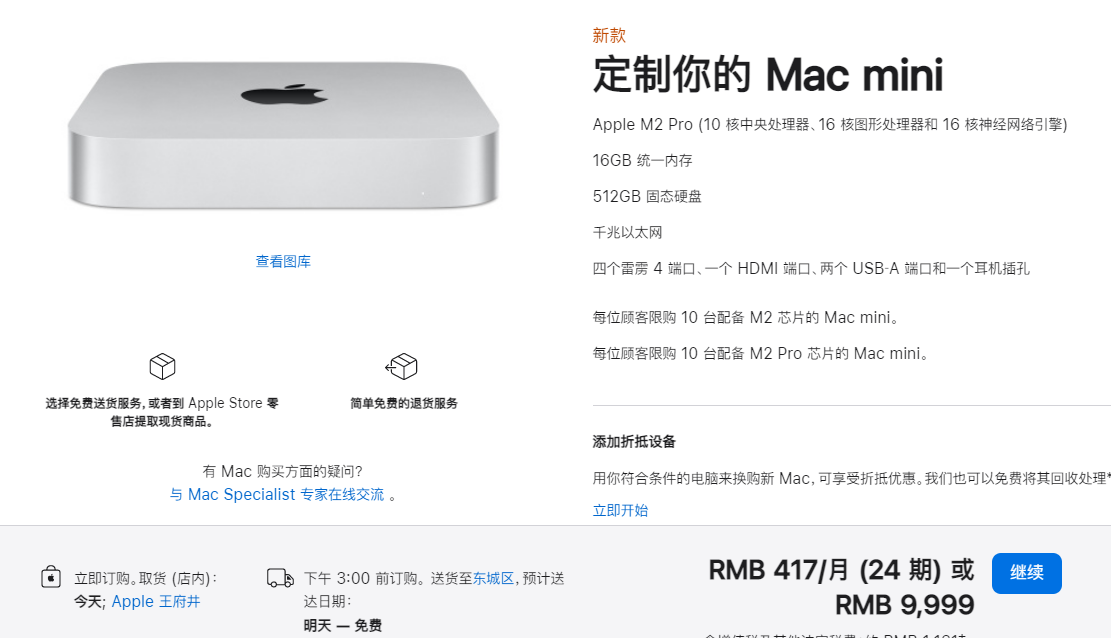The image size is (1111, 638).
Task: Click the 16GB 统一内存 spec line
Action: (x=643, y=160)
